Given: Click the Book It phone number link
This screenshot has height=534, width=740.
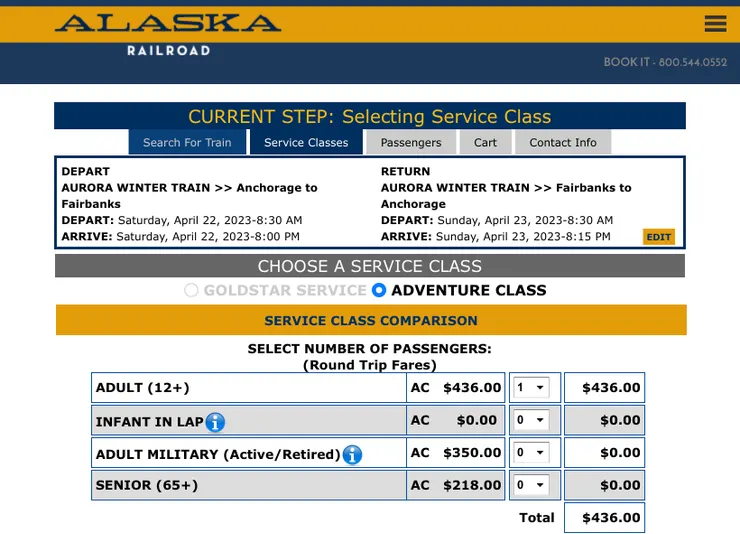Looking at the screenshot, I should pyautogui.click(x=665, y=62).
